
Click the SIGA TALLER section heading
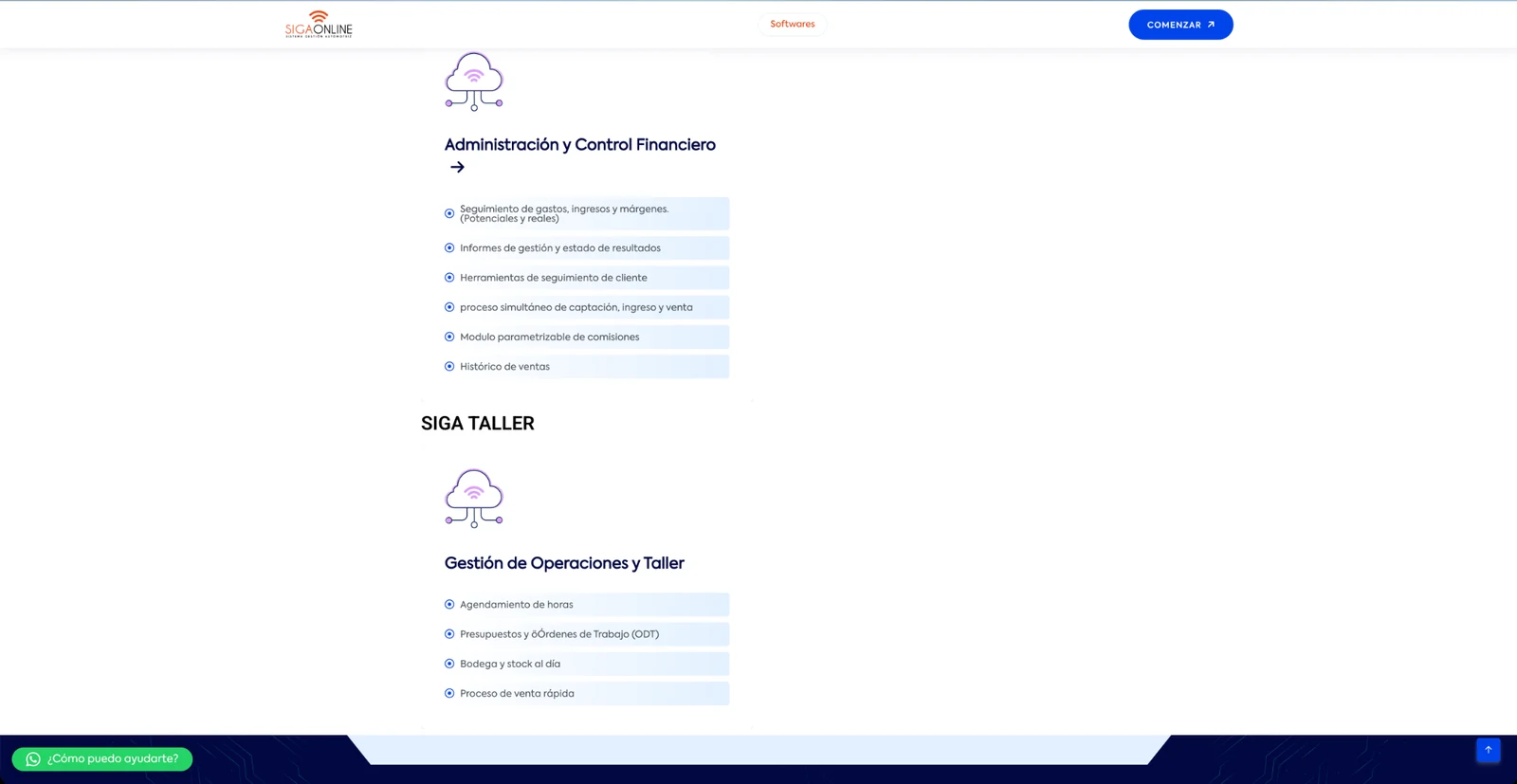pyautogui.click(x=478, y=424)
